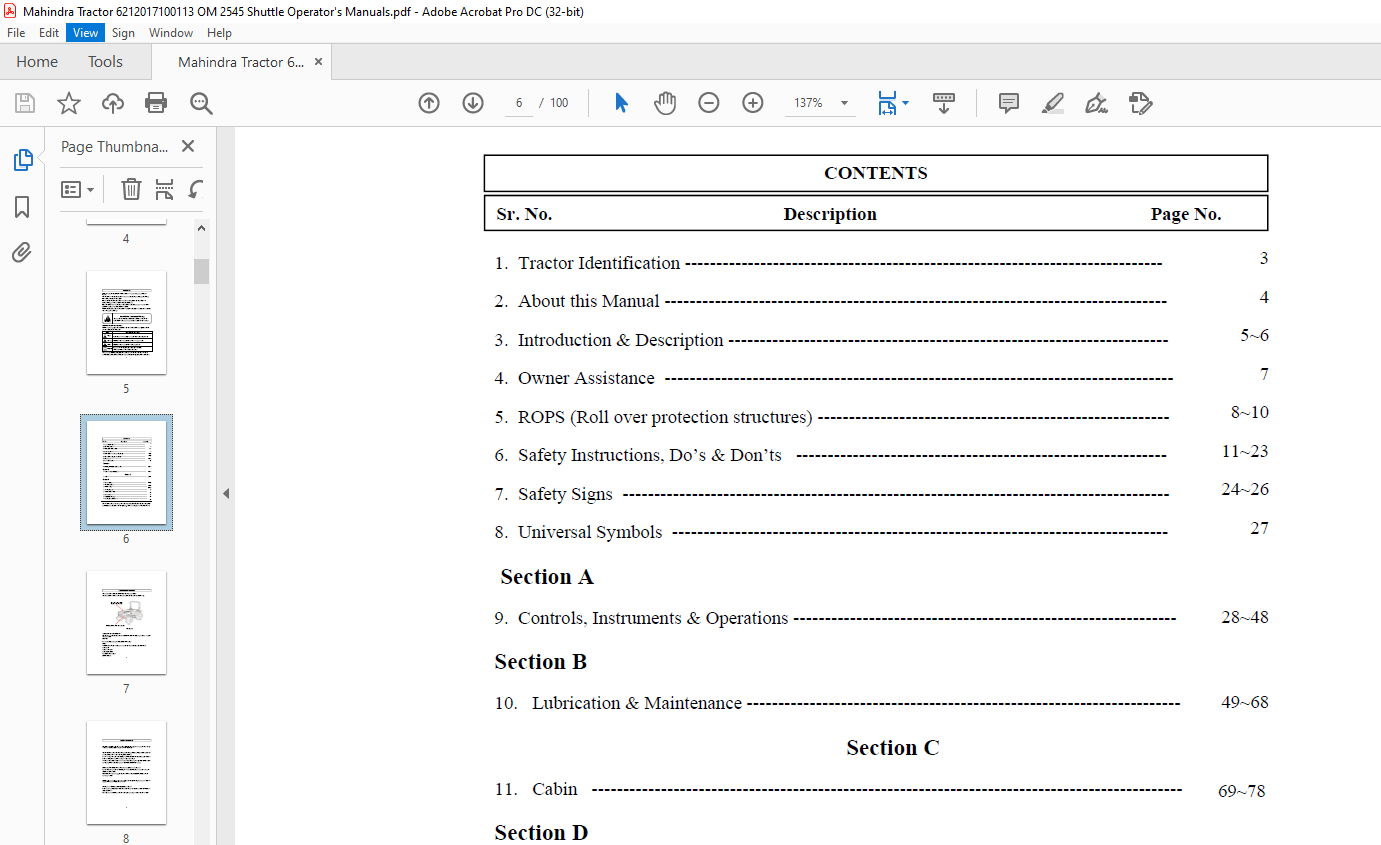The image size is (1381, 845).
Task: Activate the Selection arrow tool
Action: (621, 103)
